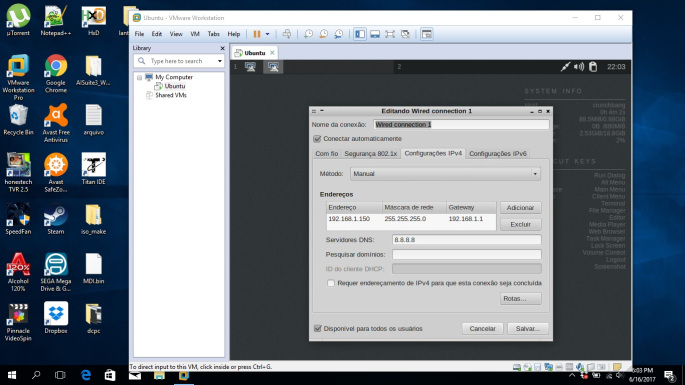Open the Help menu
The image size is (685, 385).
coord(234,34)
